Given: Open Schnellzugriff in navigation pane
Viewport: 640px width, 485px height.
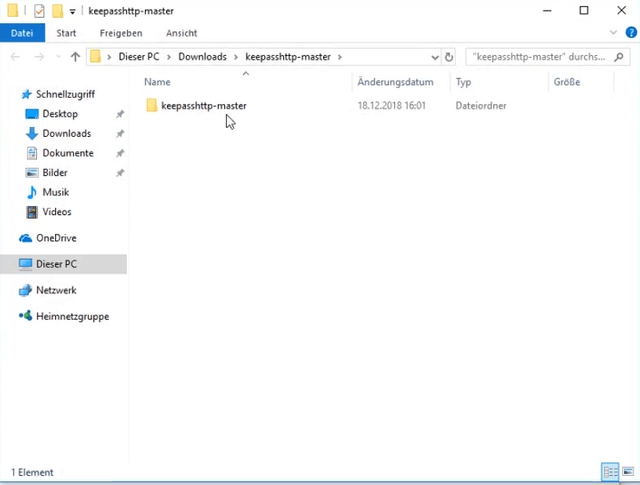Looking at the screenshot, I should pos(65,94).
